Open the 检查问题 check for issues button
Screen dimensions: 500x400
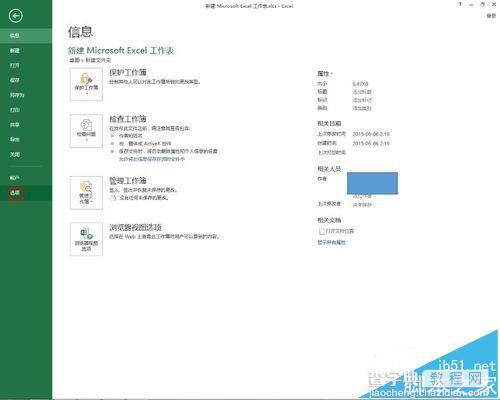click(86, 131)
